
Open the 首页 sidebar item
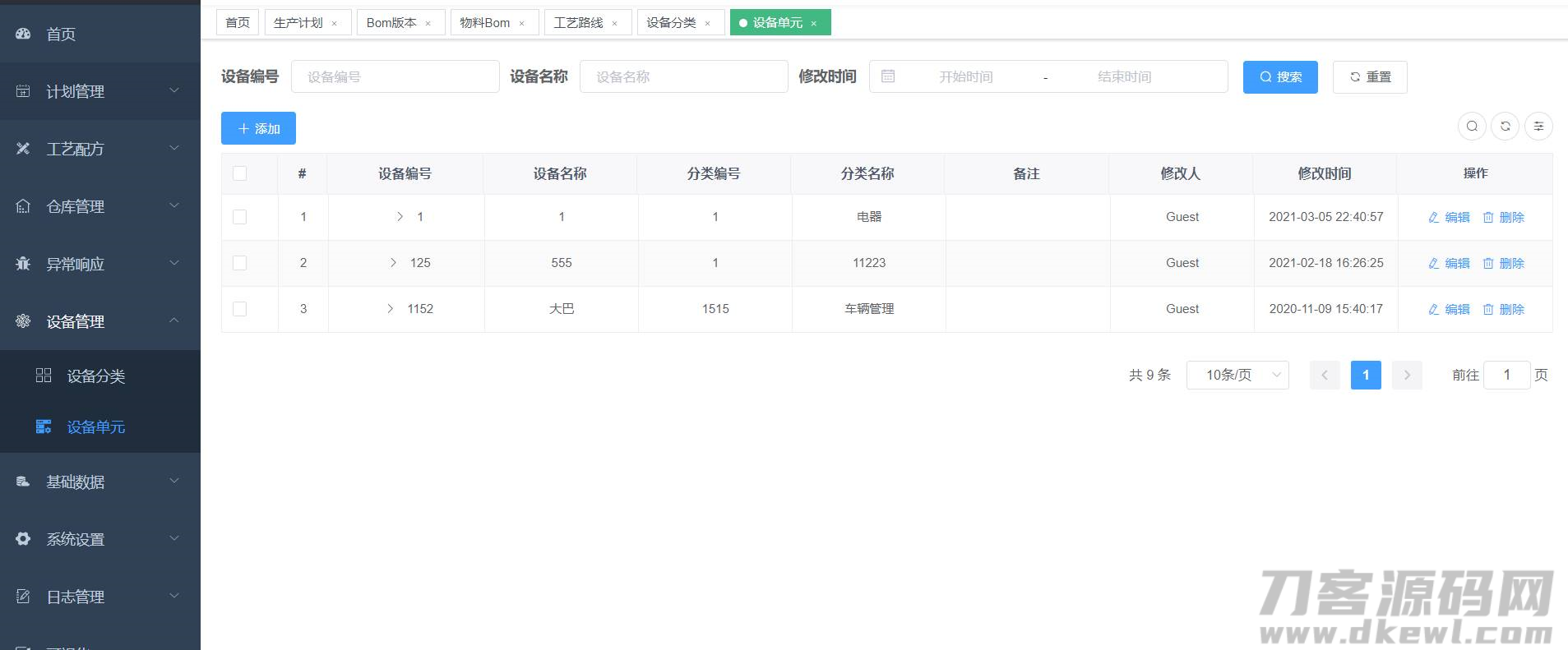100,34
